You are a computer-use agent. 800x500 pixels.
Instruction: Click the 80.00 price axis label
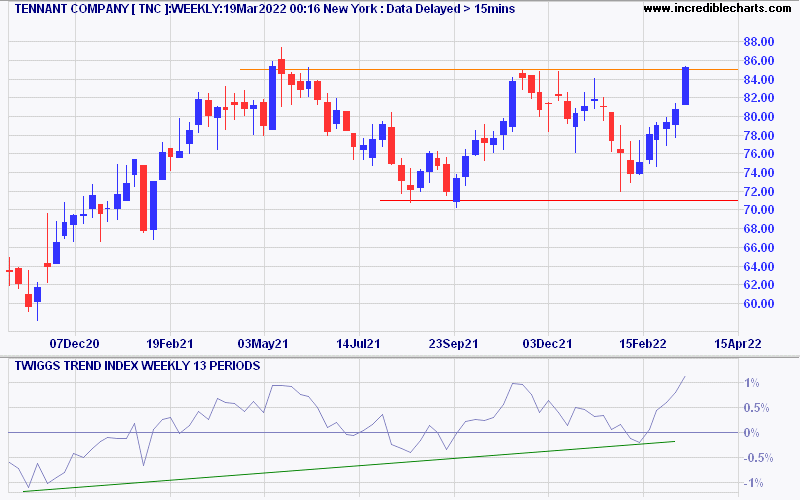758,117
